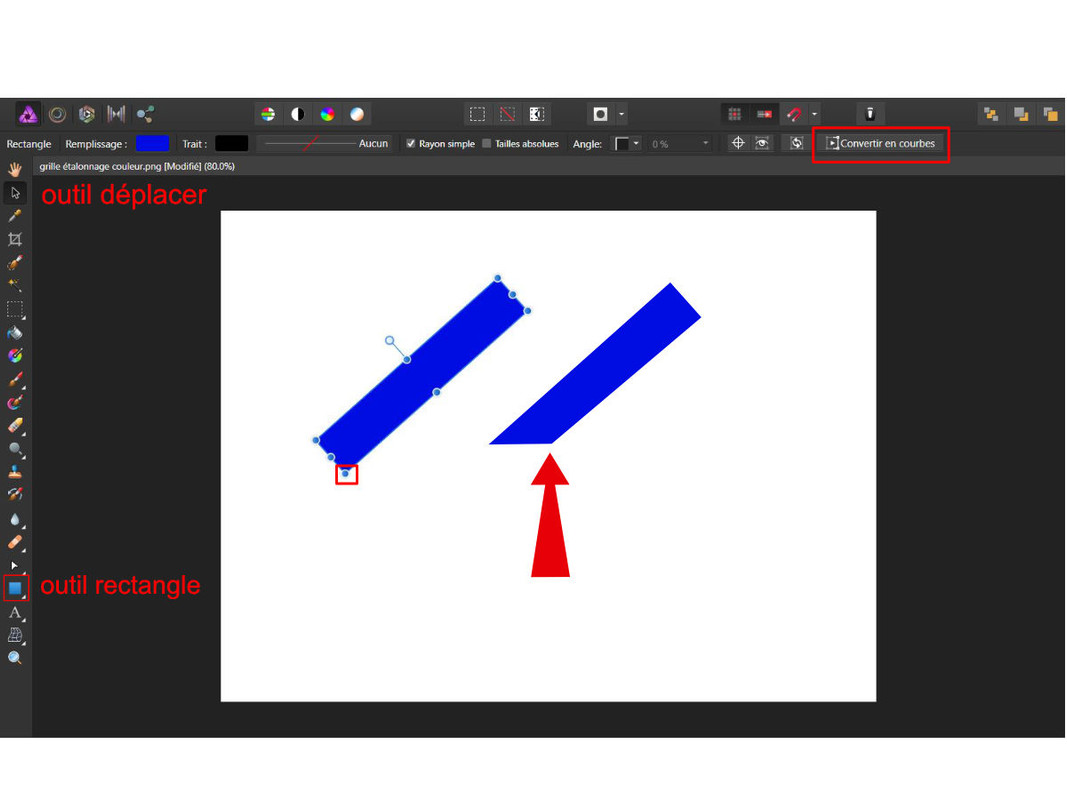
Task: Toggle the Snapping magnet icon
Action: [793, 114]
